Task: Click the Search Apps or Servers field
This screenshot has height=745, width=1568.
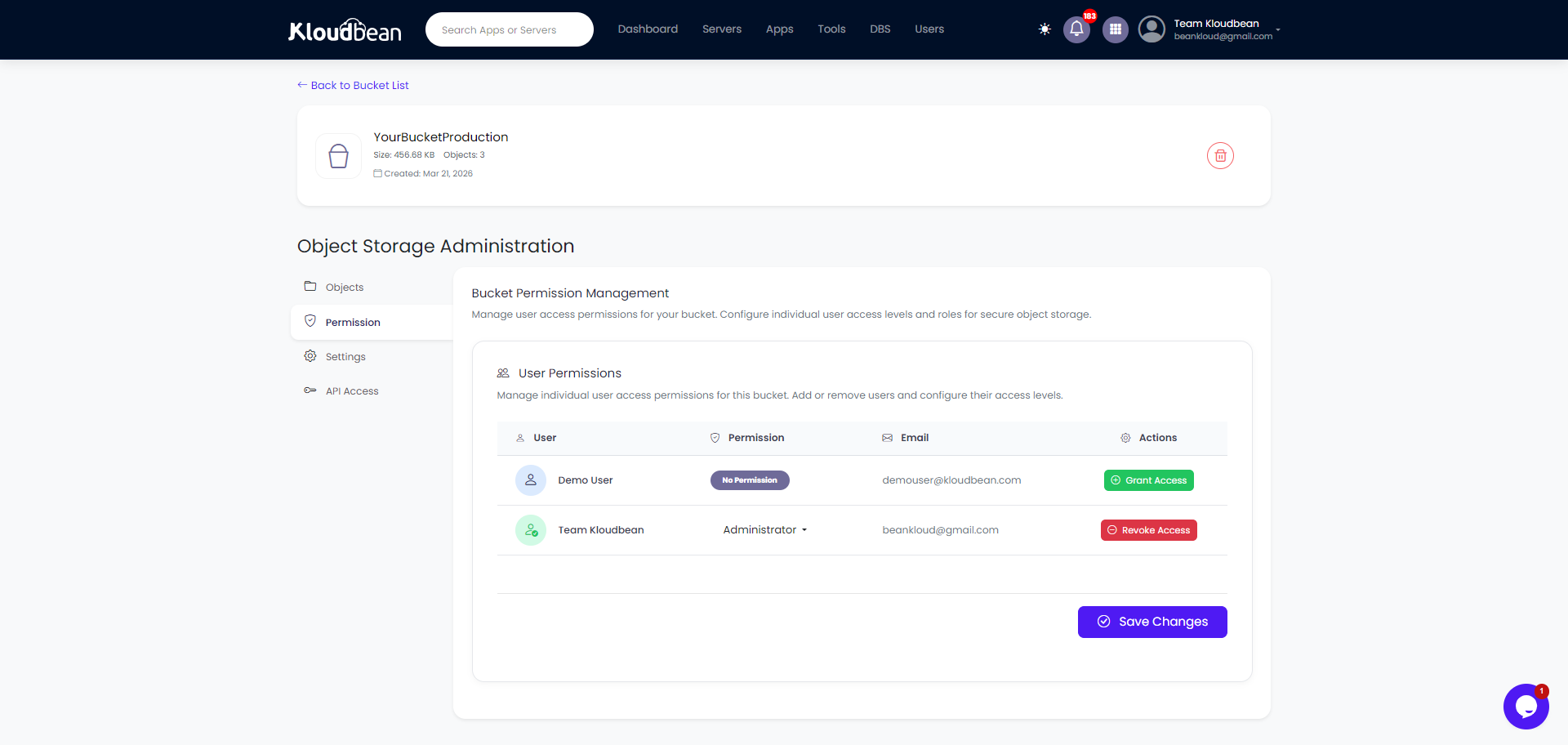Action: pos(509,29)
